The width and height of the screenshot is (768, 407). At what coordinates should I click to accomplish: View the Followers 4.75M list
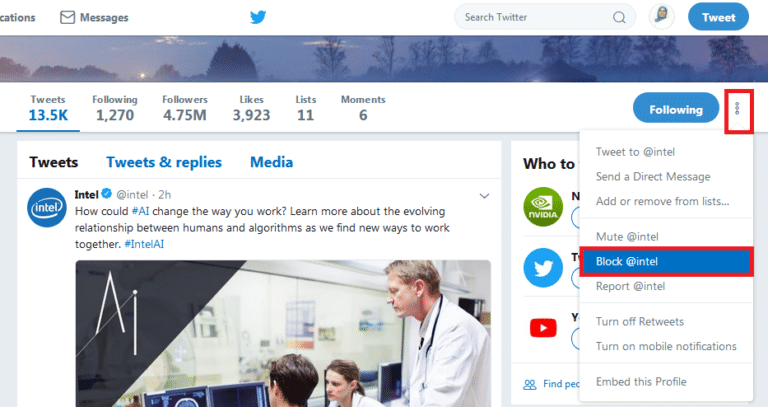(x=185, y=108)
